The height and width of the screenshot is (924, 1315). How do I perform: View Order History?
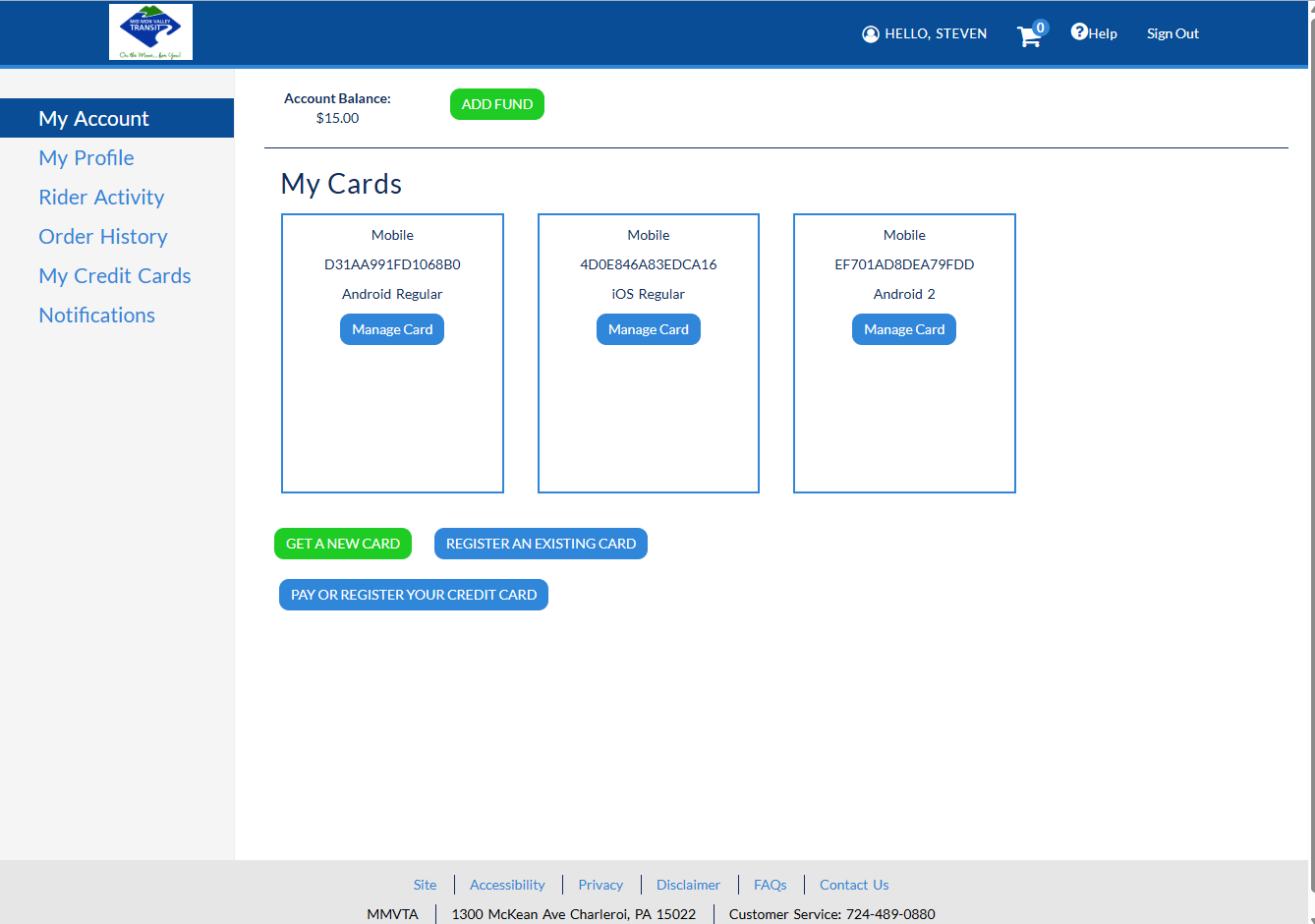click(x=103, y=237)
